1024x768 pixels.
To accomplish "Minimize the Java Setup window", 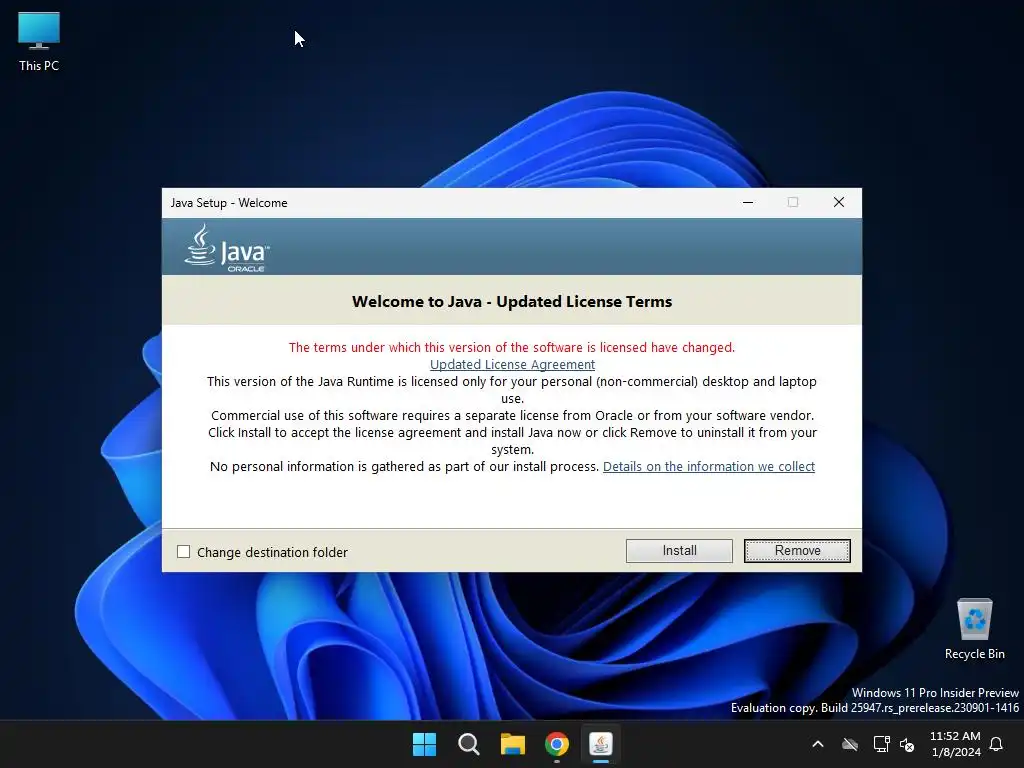I will pyautogui.click(x=748, y=202).
